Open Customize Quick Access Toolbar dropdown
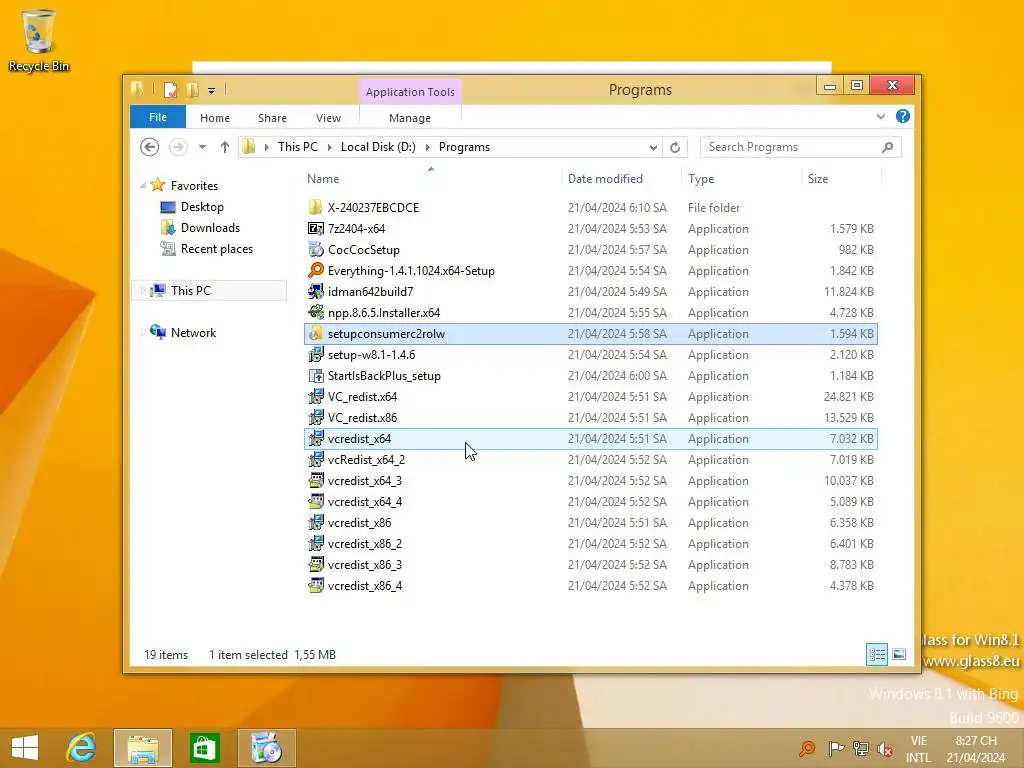This screenshot has width=1024, height=768. [x=212, y=91]
